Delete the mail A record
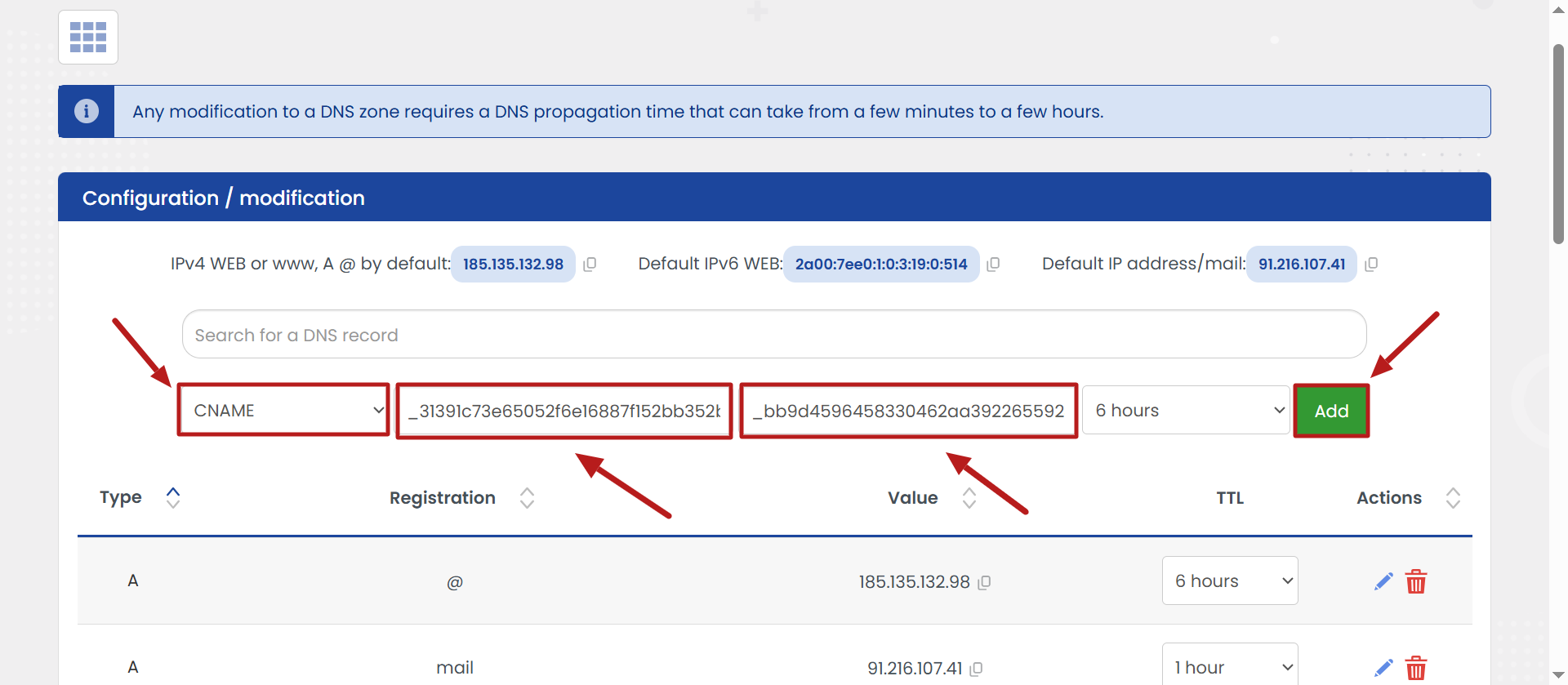The height and width of the screenshot is (685, 1568). click(x=1416, y=668)
